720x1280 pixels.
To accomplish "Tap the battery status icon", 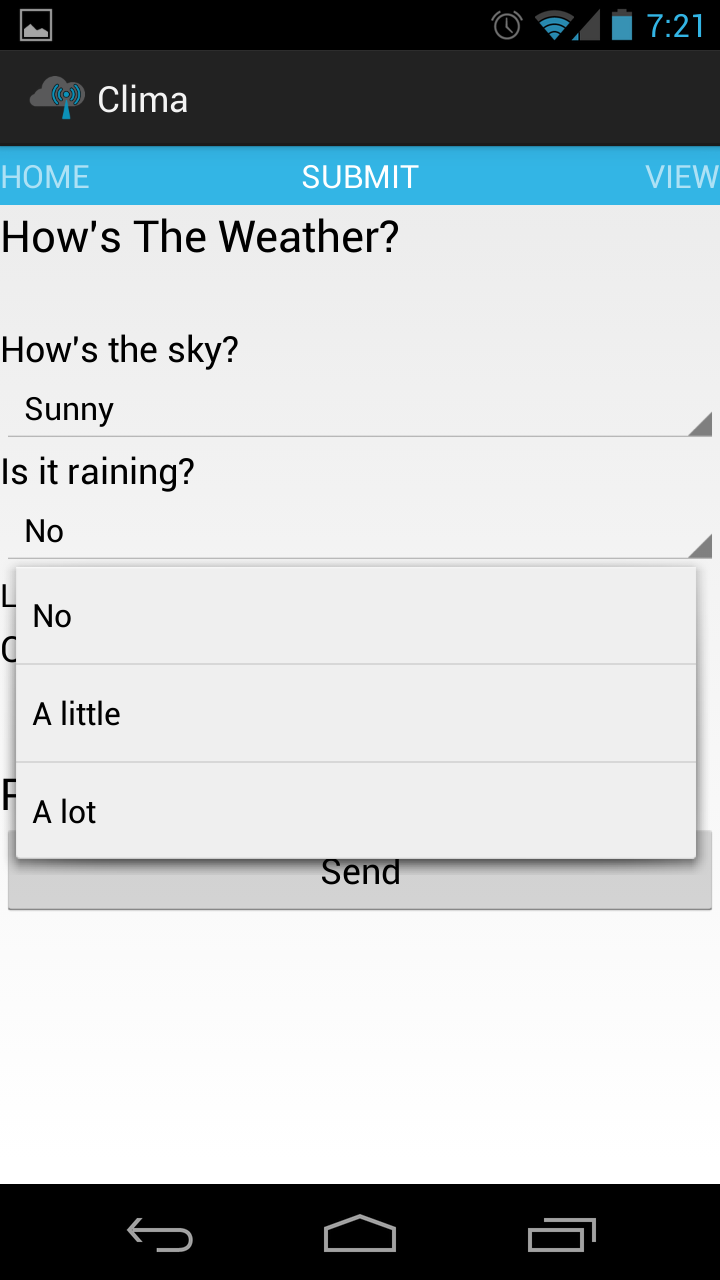I will [x=622, y=25].
